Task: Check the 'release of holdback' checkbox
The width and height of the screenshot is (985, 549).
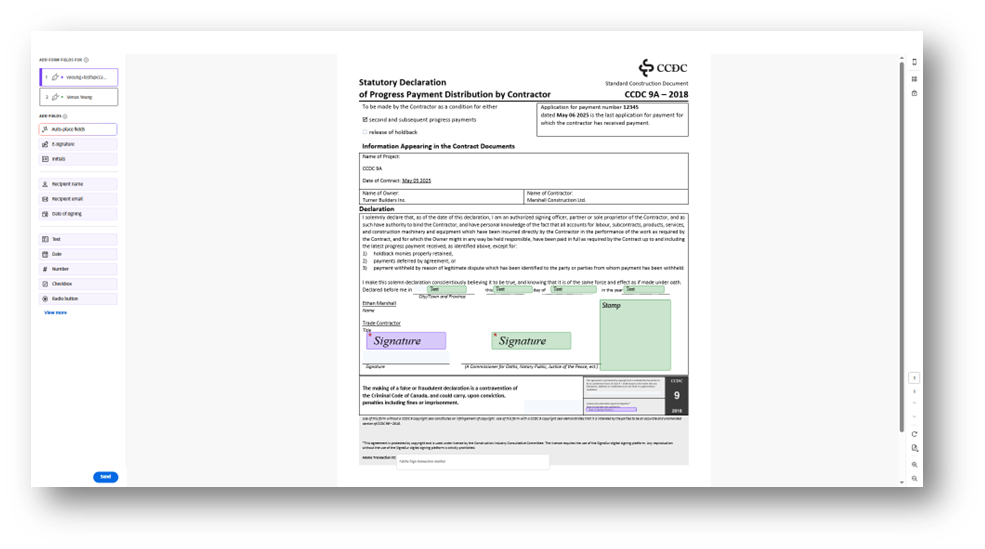Action: pyautogui.click(x=365, y=132)
